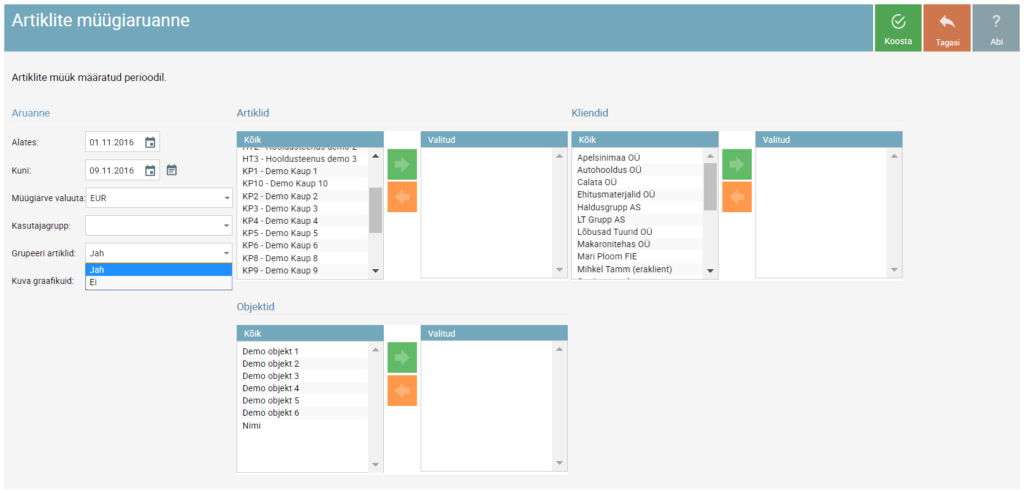Screen dimensions: 1024x493
Task: Remove Kliendid selection with orange left arrow
Action: [x=737, y=197]
